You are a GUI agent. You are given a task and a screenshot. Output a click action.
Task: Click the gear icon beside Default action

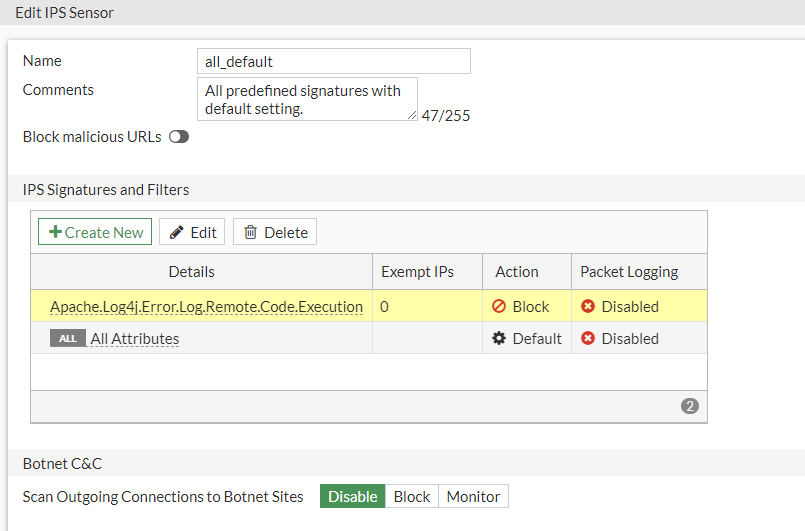[499, 338]
